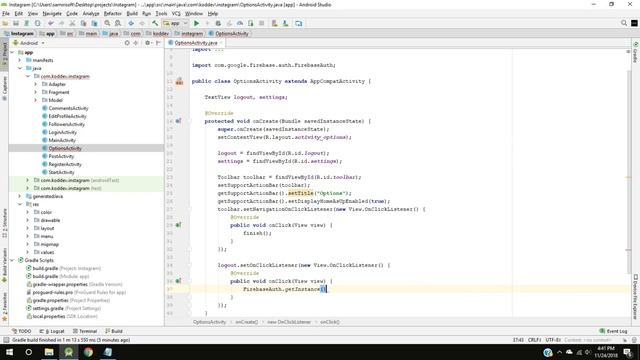
Task: Click the UTF-8 encoding status indicator
Action: (553, 340)
